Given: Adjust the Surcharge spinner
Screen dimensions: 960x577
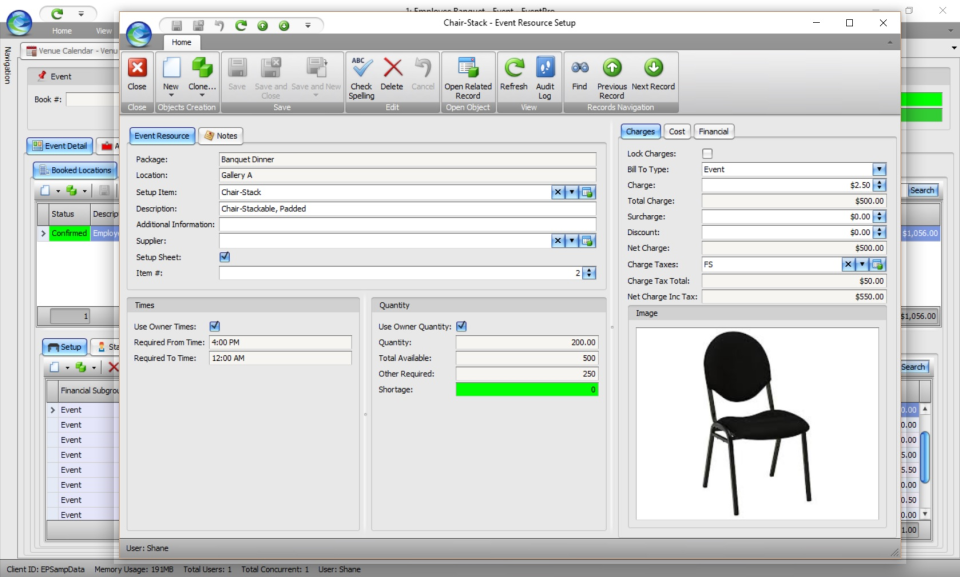Looking at the screenshot, I should pos(879,217).
